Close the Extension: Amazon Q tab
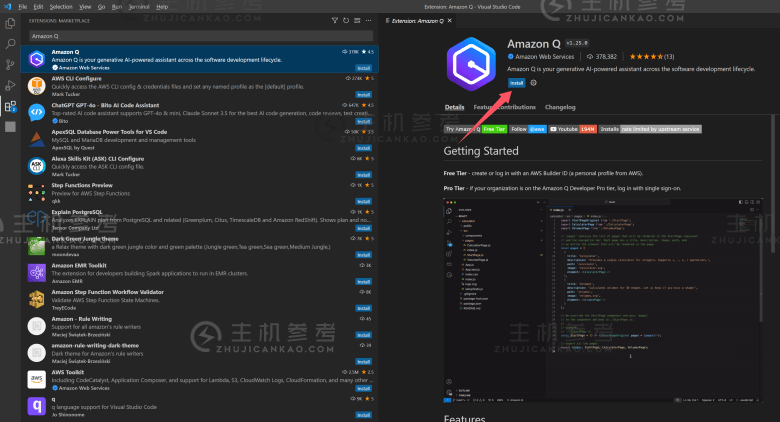The image size is (780, 422). (450, 21)
